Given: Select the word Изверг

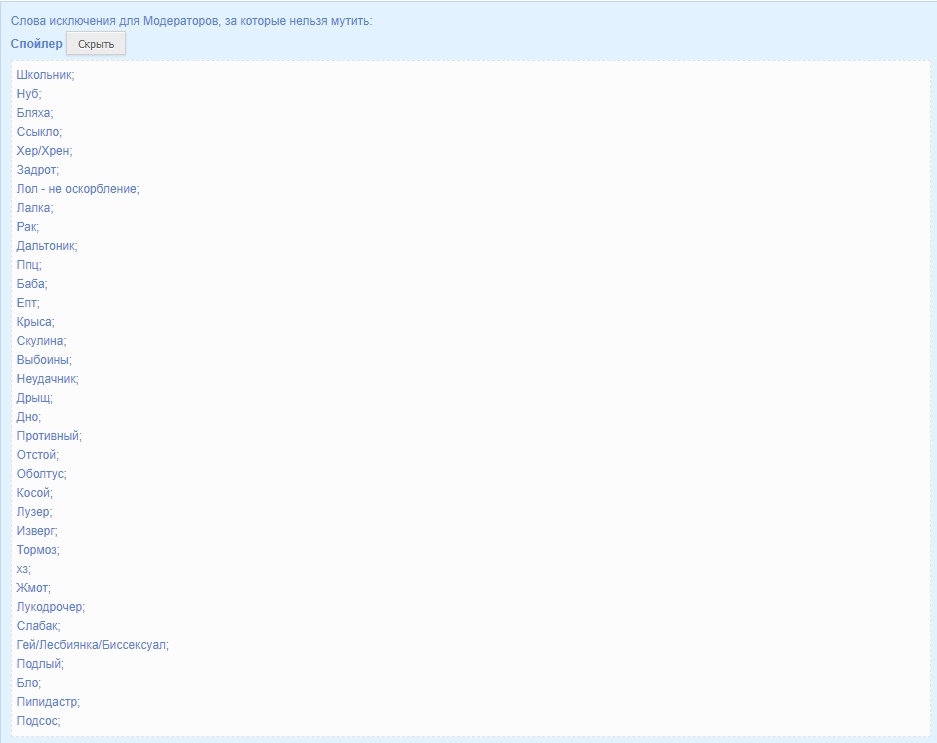Looking at the screenshot, I should coord(37,531).
